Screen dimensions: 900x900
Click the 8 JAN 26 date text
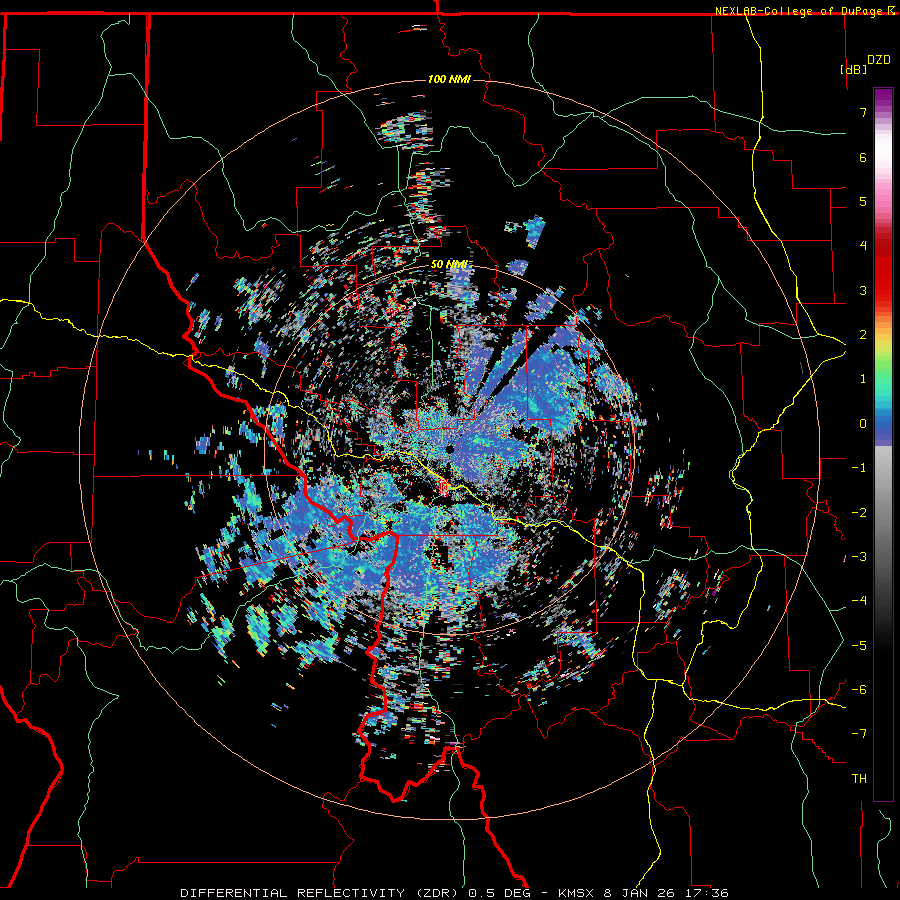click(x=639, y=893)
